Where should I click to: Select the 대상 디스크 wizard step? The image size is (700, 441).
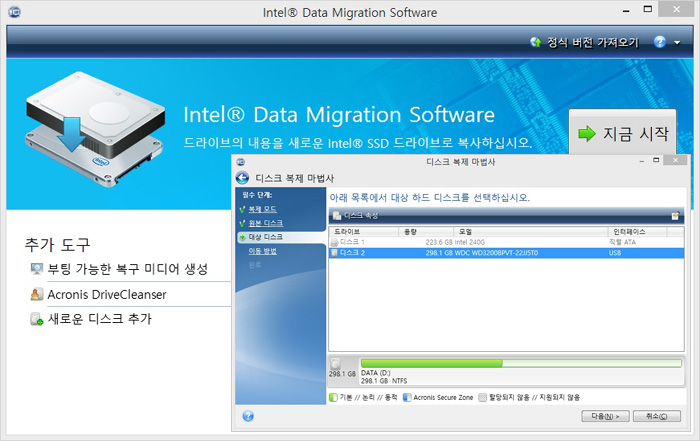281,237
